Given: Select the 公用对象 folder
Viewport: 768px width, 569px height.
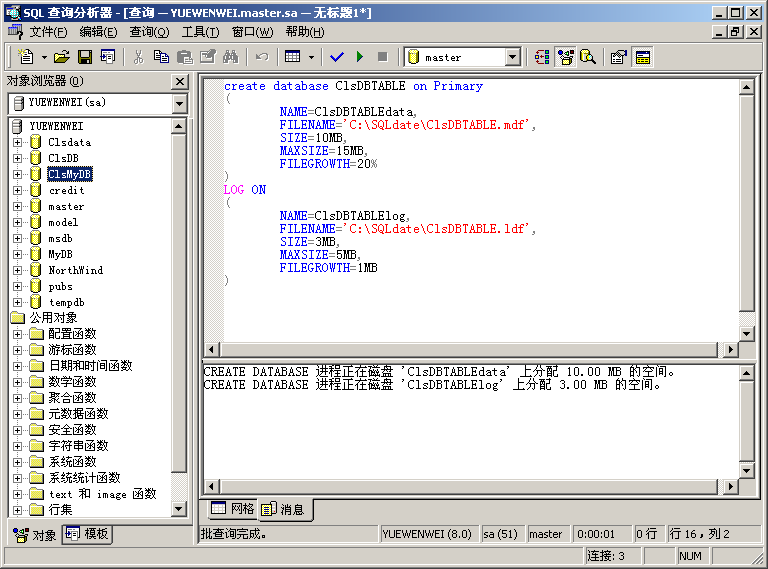Looking at the screenshot, I should pyautogui.click(x=53, y=318).
